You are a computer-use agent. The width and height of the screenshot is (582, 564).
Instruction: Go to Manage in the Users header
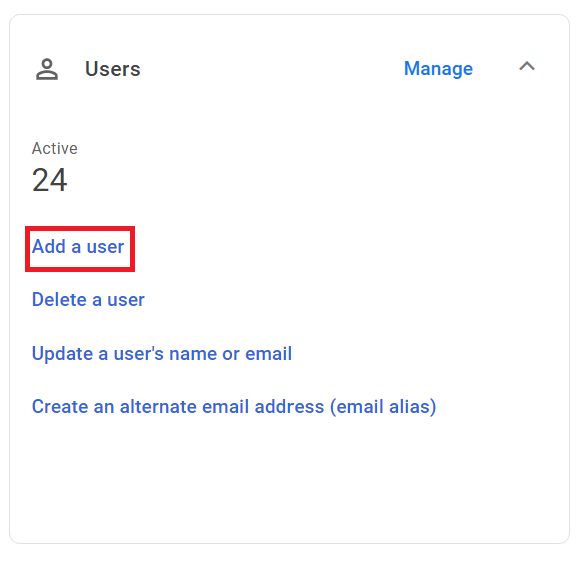[438, 69]
